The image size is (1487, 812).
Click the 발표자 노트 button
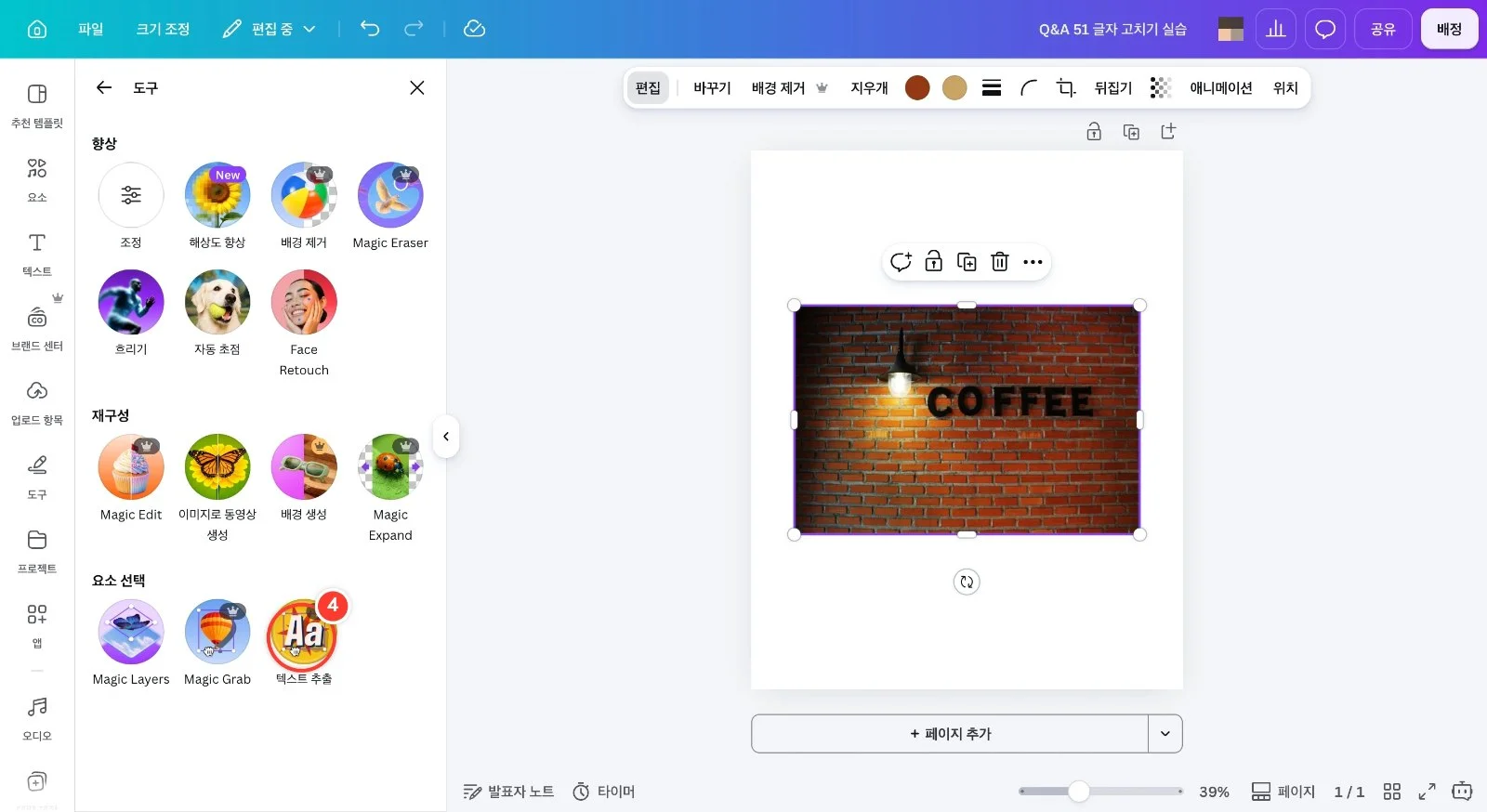[x=508, y=792]
